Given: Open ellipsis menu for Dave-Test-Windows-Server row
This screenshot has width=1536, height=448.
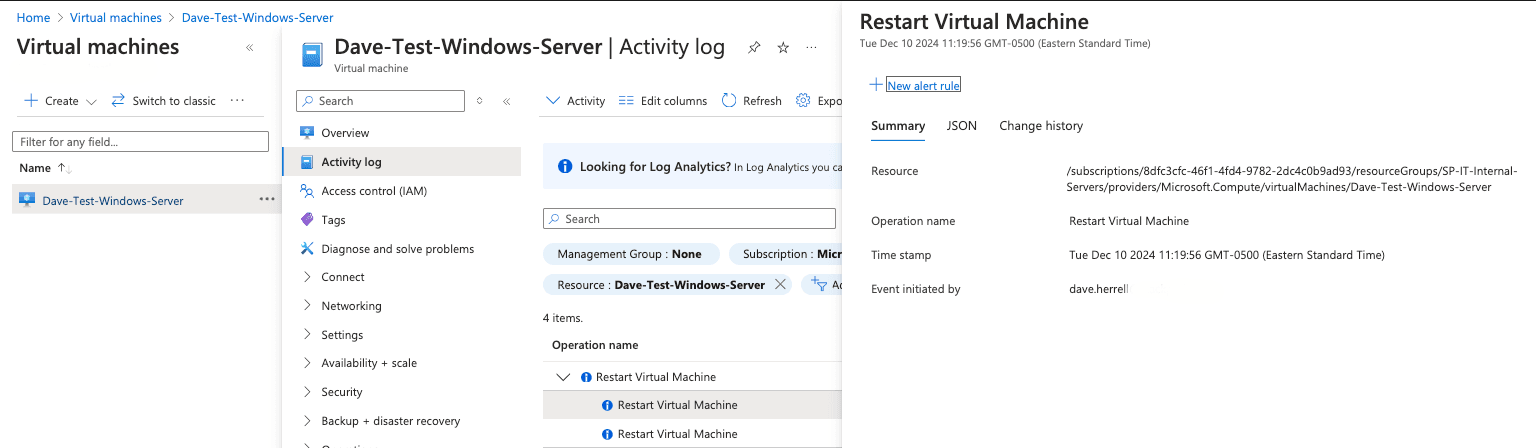Looking at the screenshot, I should pyautogui.click(x=267, y=199).
